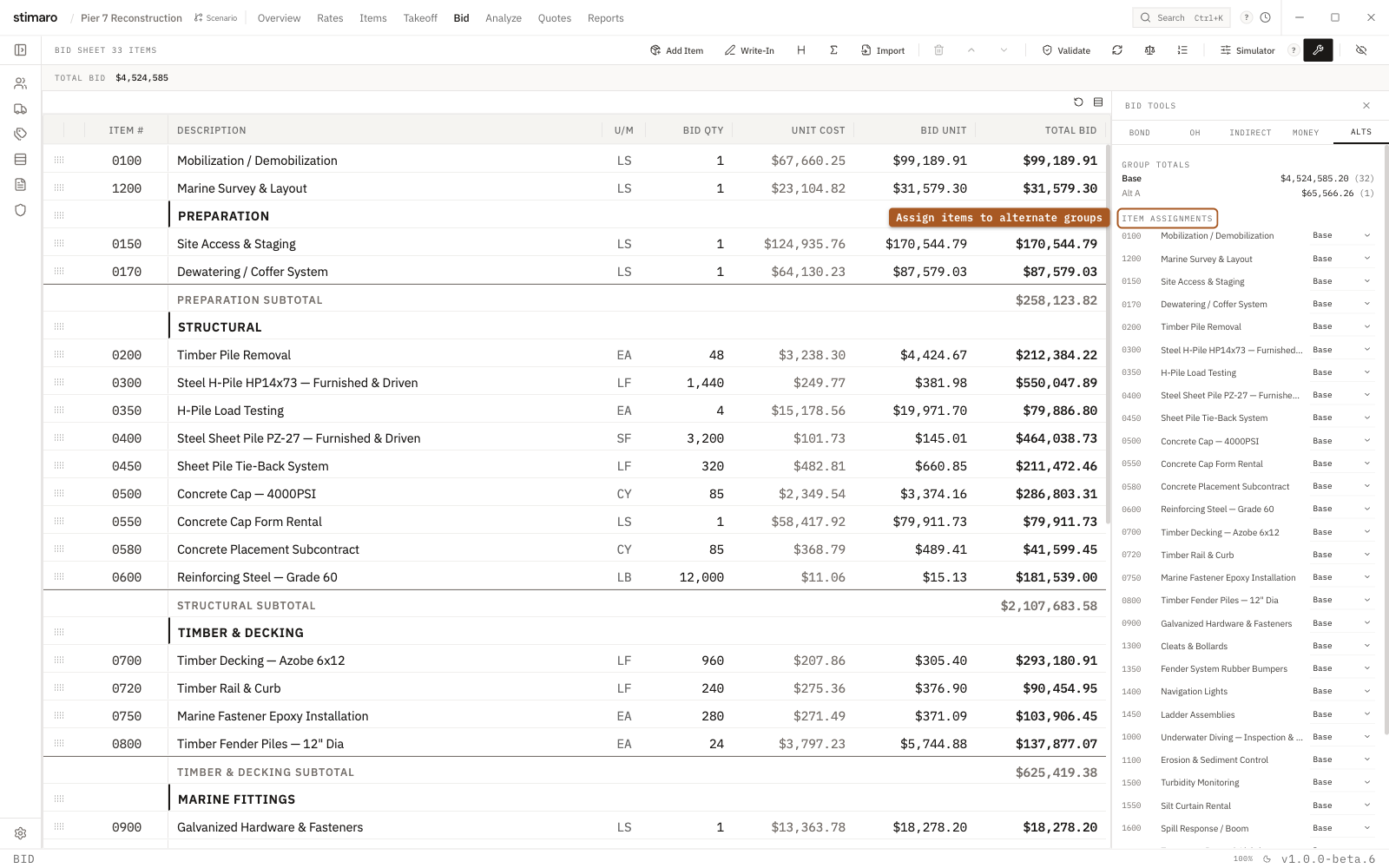The height and width of the screenshot is (868, 1389).
Task: Open group dropdown for Timber Rail & Curb
Action: tap(1341, 555)
